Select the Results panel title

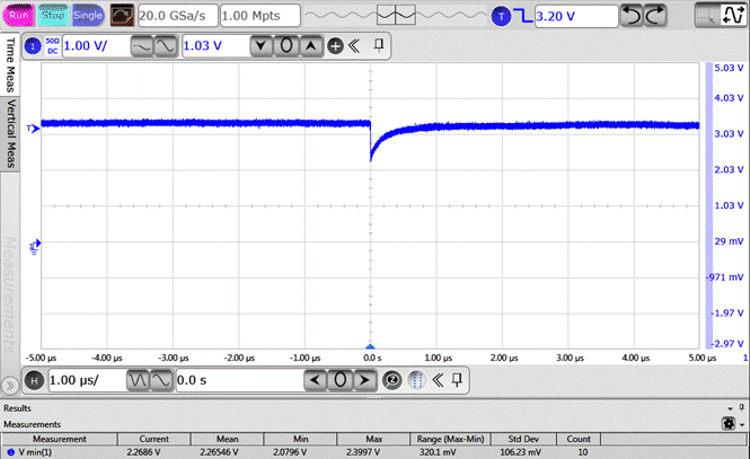tap(17, 408)
